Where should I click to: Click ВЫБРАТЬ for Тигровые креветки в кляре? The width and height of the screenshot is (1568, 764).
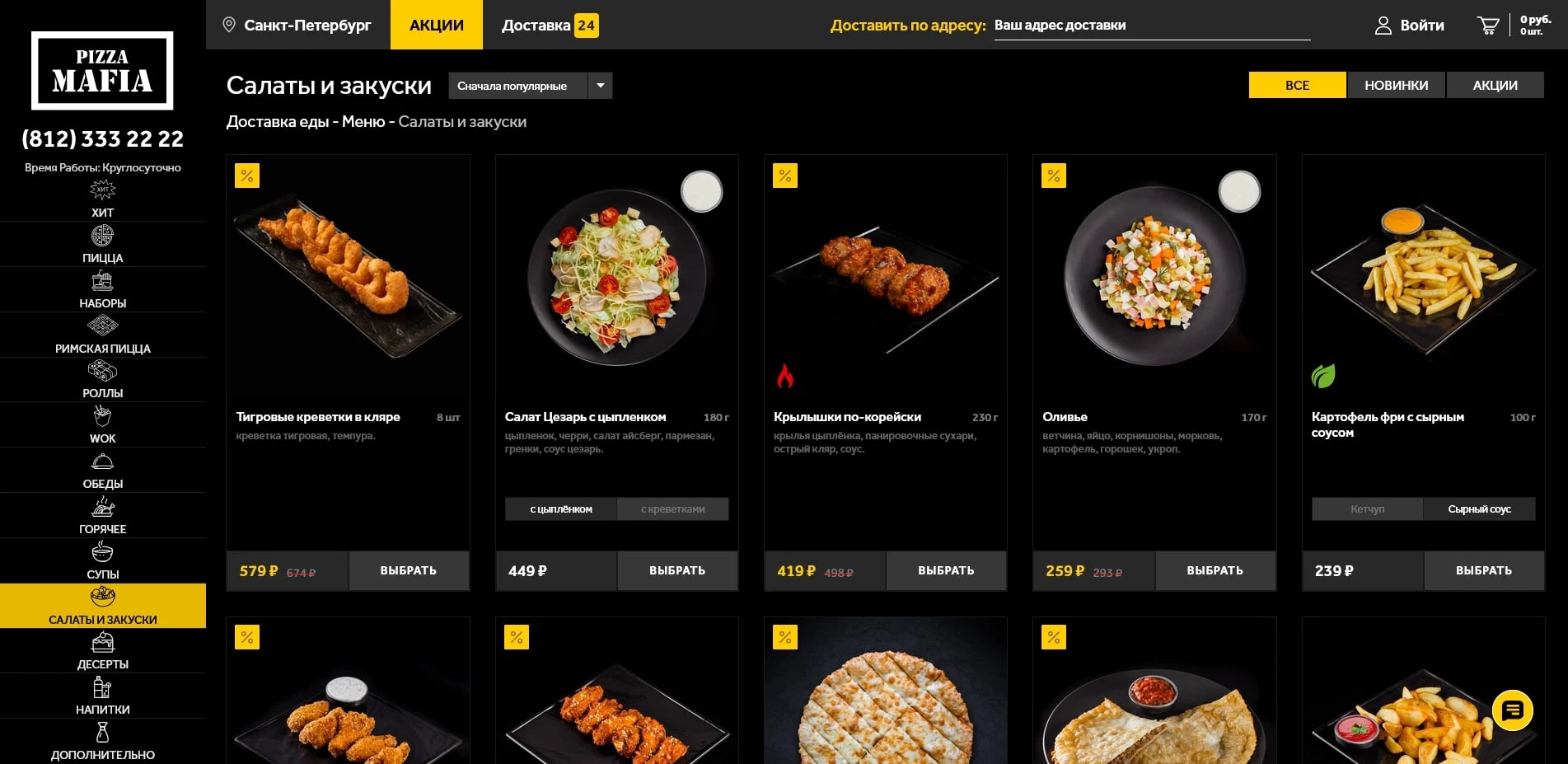[409, 570]
